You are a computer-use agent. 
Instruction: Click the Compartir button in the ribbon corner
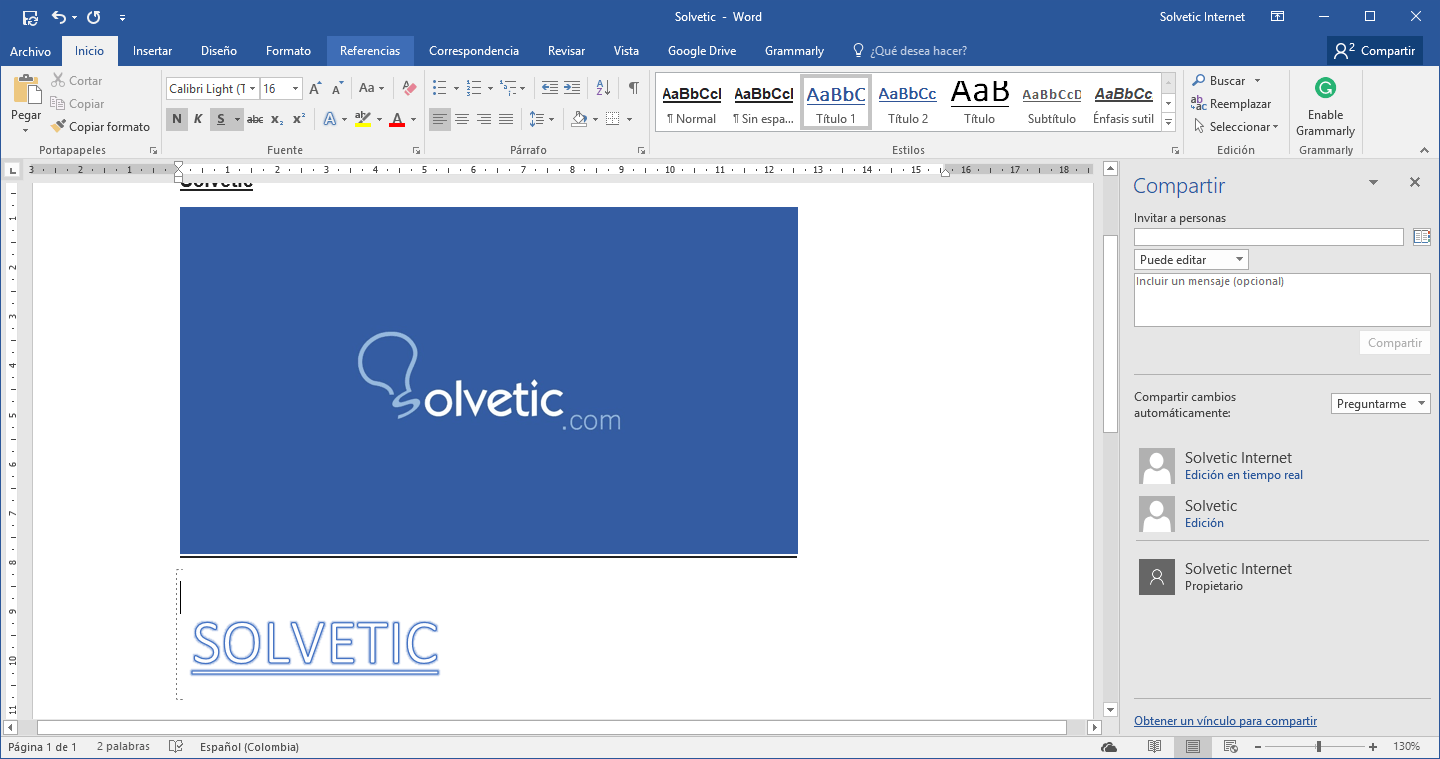[1376, 51]
